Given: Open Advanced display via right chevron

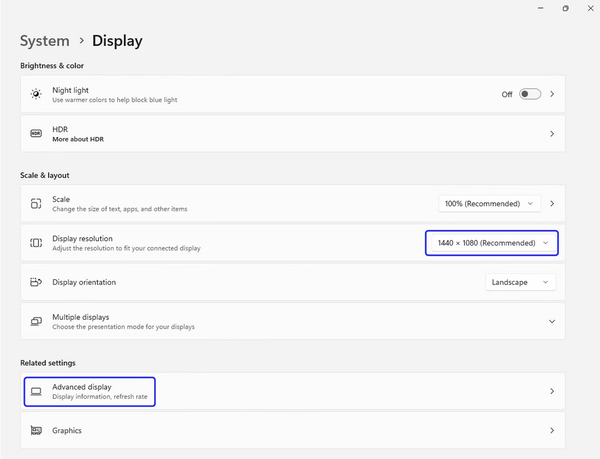Looking at the screenshot, I should coord(552,391).
